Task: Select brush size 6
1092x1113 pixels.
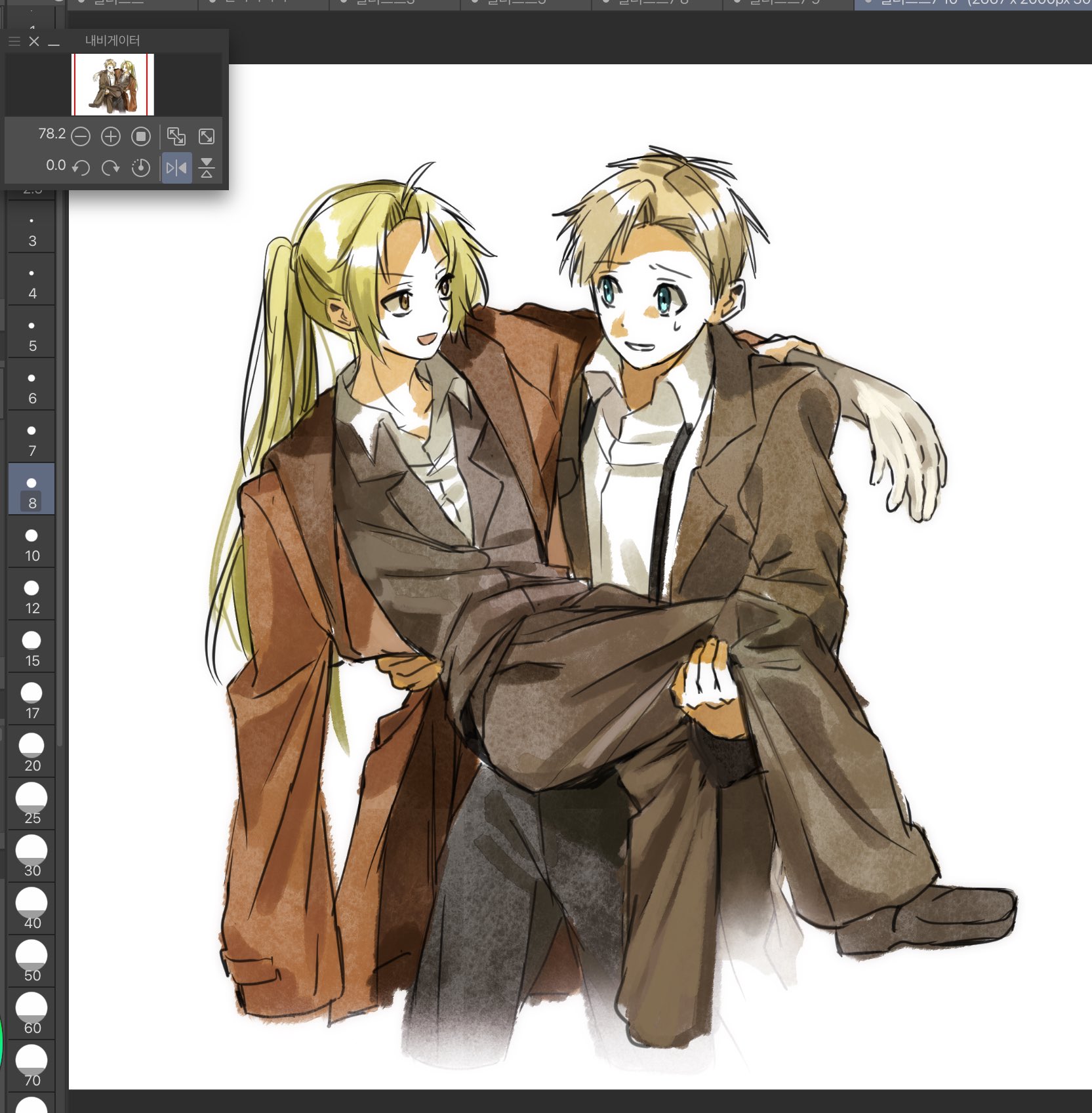Action: pyautogui.click(x=31, y=384)
